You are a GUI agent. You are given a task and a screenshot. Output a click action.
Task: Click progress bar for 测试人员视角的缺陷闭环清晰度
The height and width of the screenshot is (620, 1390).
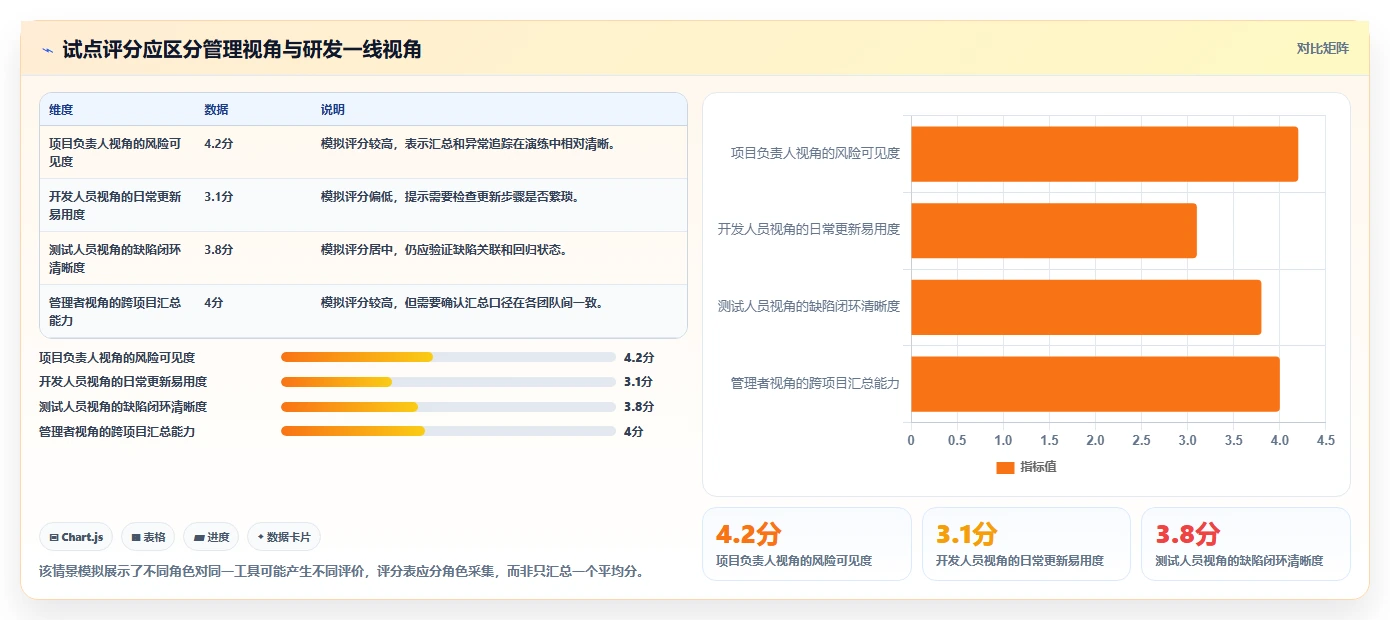[448, 407]
